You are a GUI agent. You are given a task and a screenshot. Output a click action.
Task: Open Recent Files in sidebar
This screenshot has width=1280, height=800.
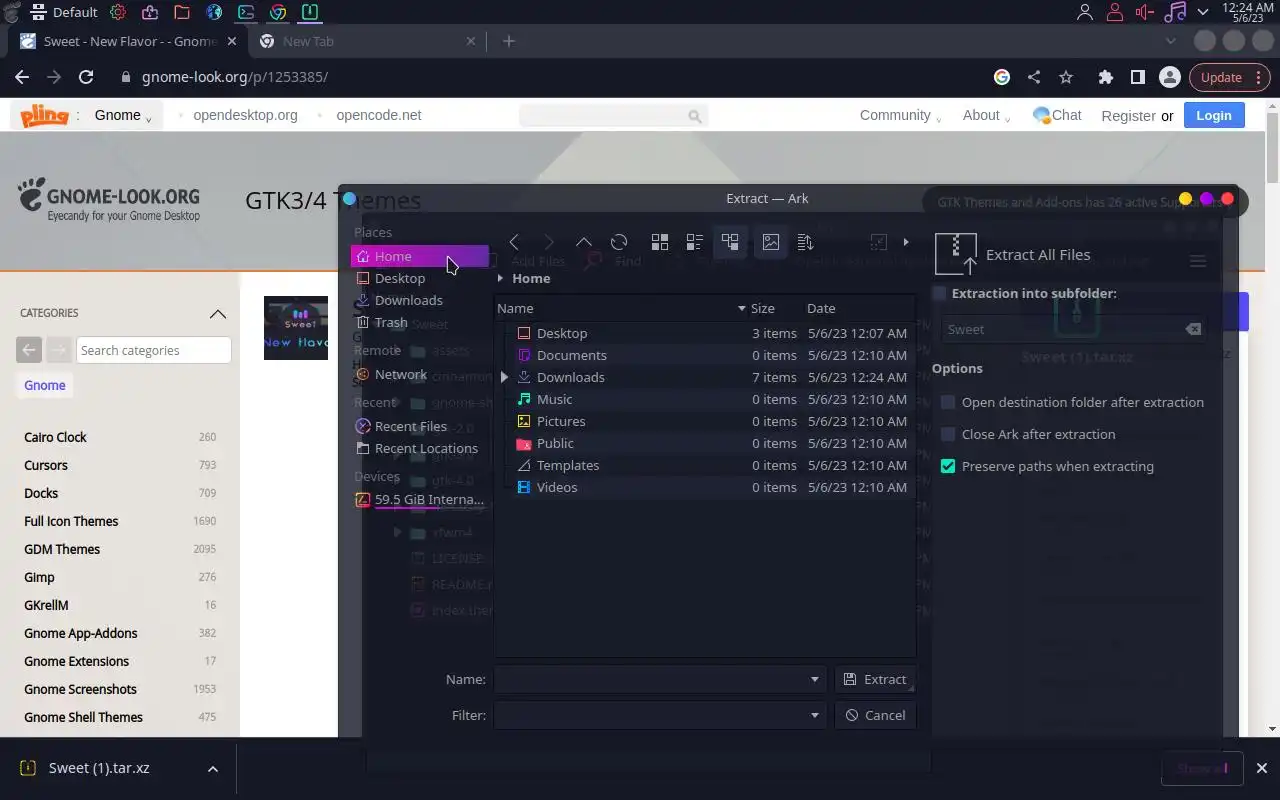tap(420, 426)
